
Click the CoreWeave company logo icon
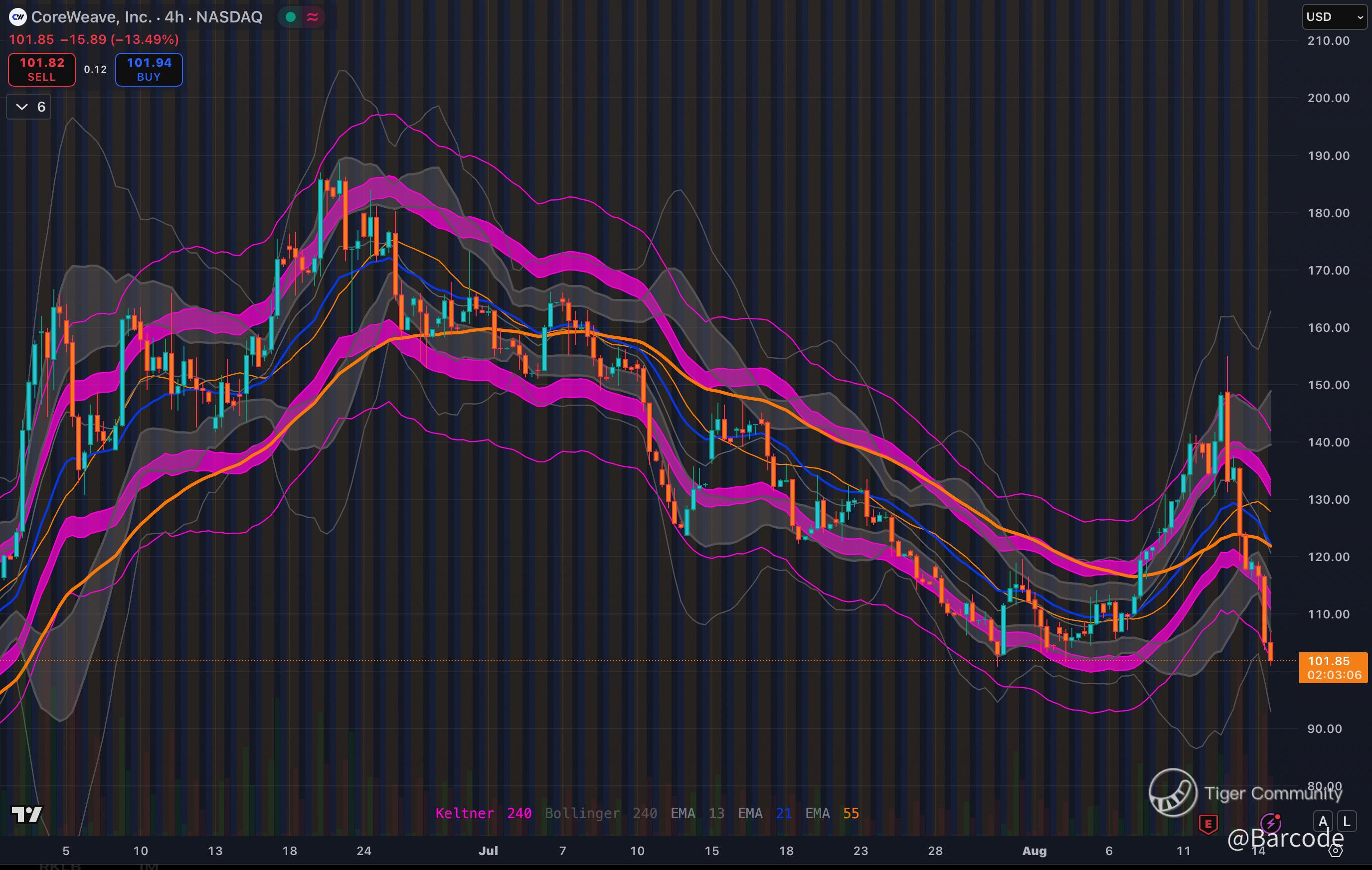[17, 17]
